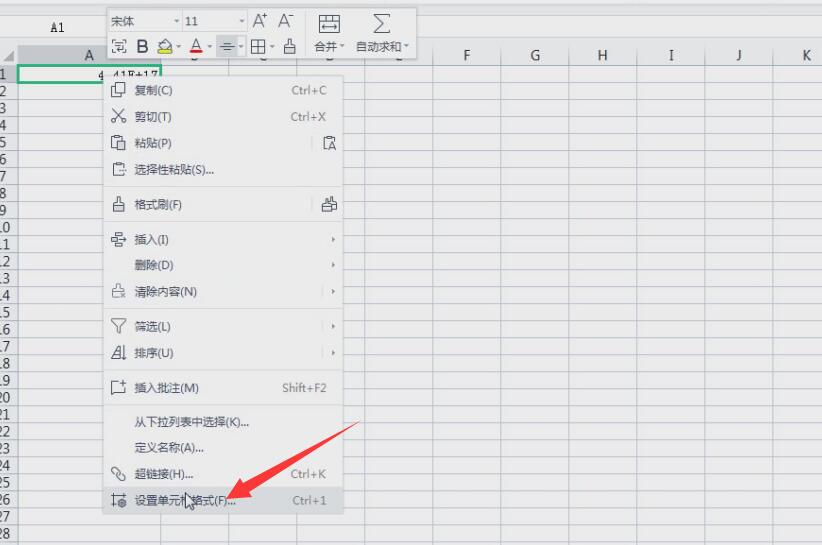The width and height of the screenshot is (822, 545).
Task: Click the center alignment icon
Action: point(227,46)
